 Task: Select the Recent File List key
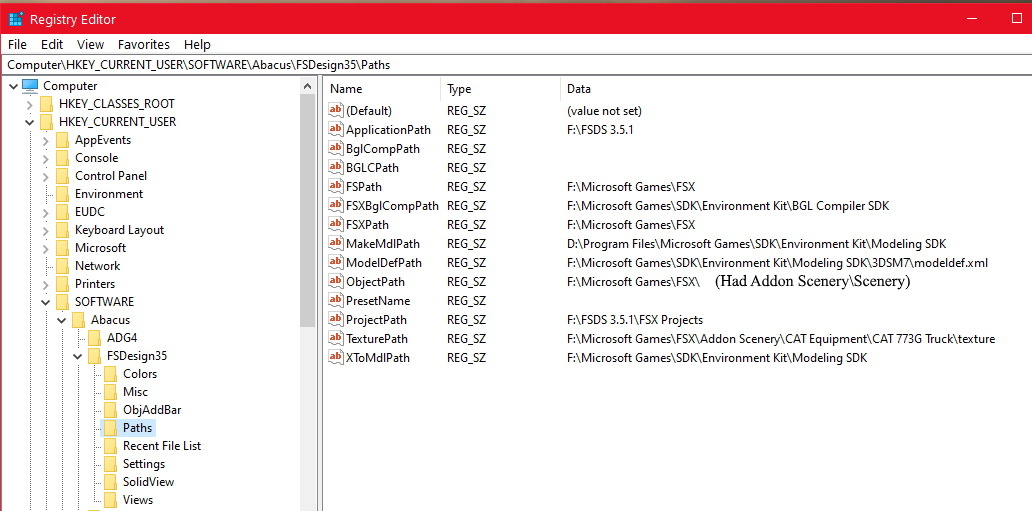coord(161,446)
